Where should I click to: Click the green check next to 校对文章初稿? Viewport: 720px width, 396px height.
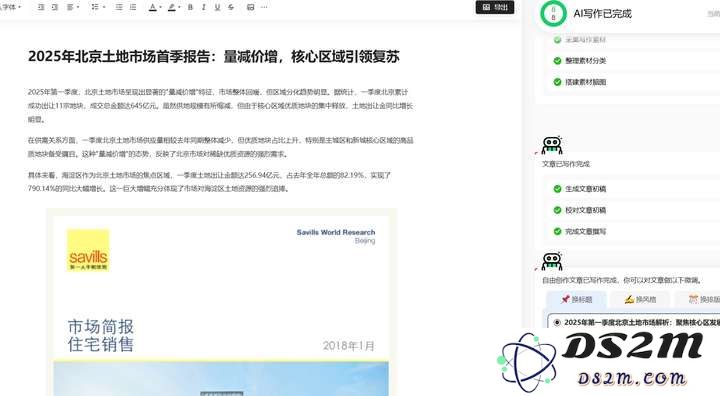(557, 210)
